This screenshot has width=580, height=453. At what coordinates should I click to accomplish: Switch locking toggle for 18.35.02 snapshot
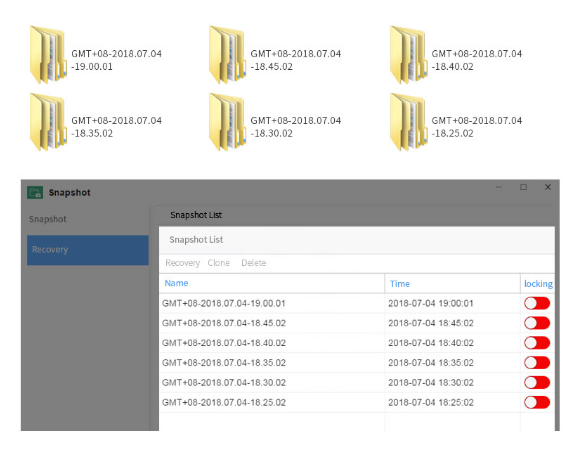coord(537,362)
